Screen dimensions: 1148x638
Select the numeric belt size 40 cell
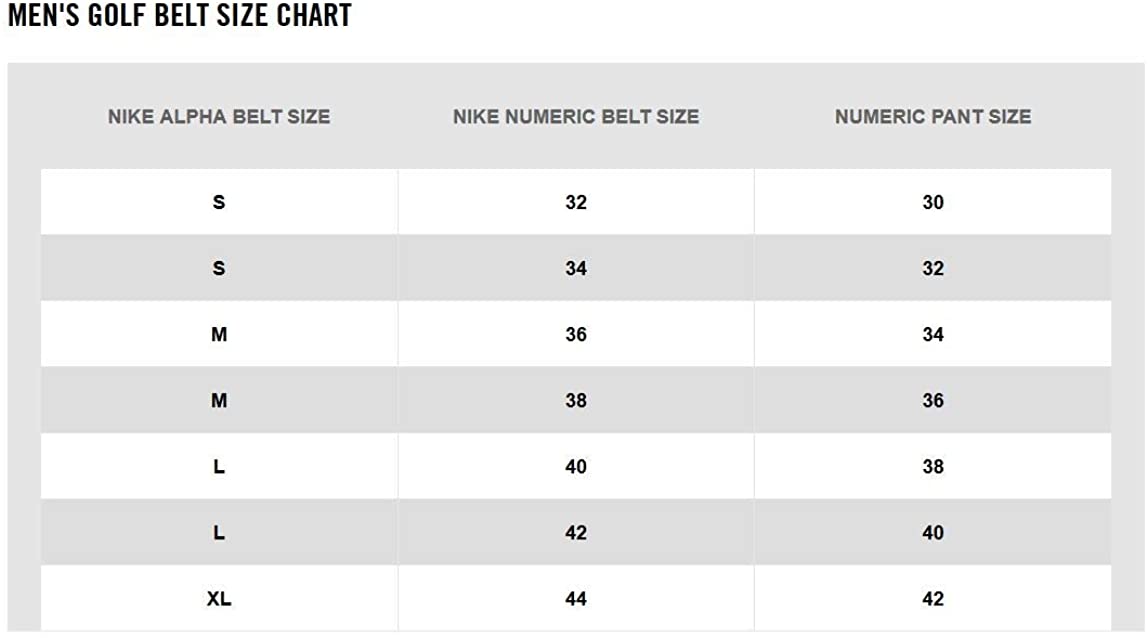point(576,466)
